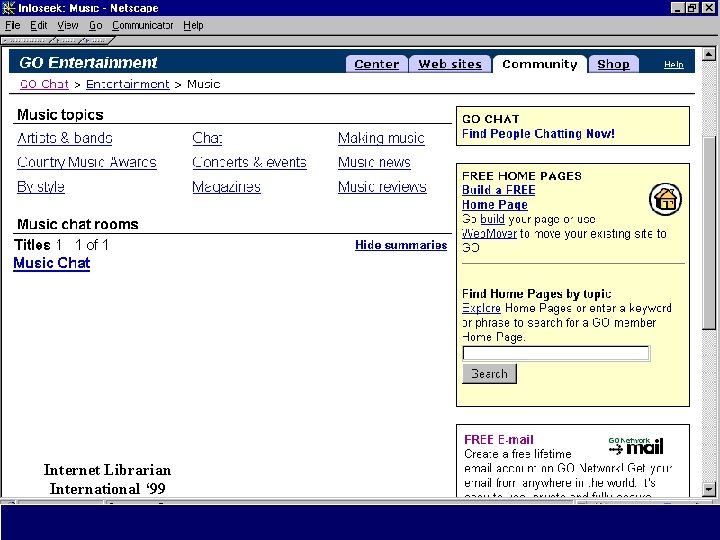Restore the Netscape window size
Image resolution: width=720 pixels, height=540 pixels.
point(692,8)
